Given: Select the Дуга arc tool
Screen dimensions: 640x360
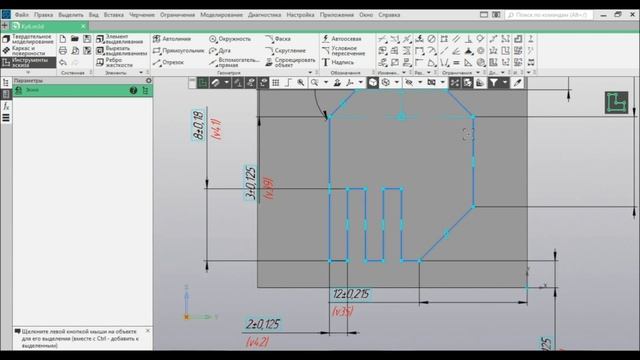Looking at the screenshot, I should [220, 51].
